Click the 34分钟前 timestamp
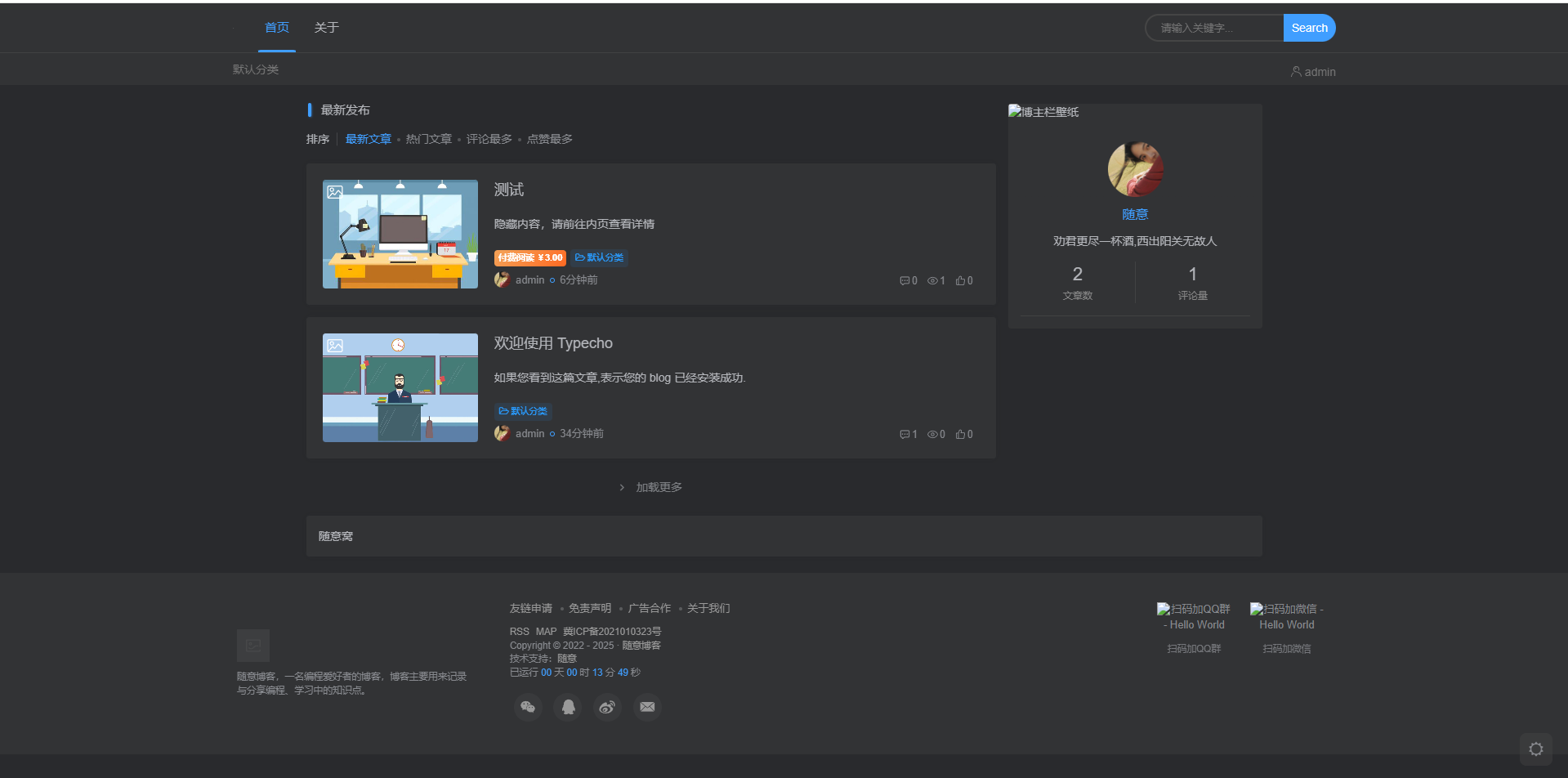 (x=582, y=433)
